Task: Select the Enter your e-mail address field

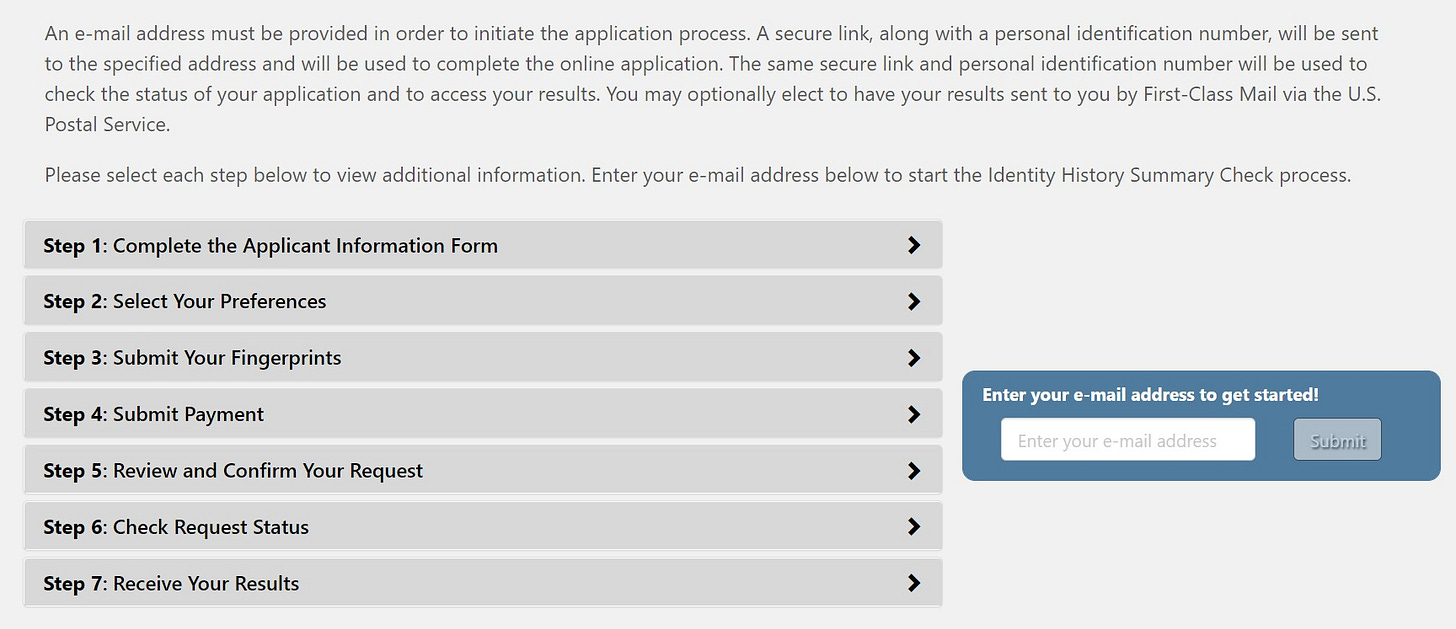Action: click(x=1127, y=439)
